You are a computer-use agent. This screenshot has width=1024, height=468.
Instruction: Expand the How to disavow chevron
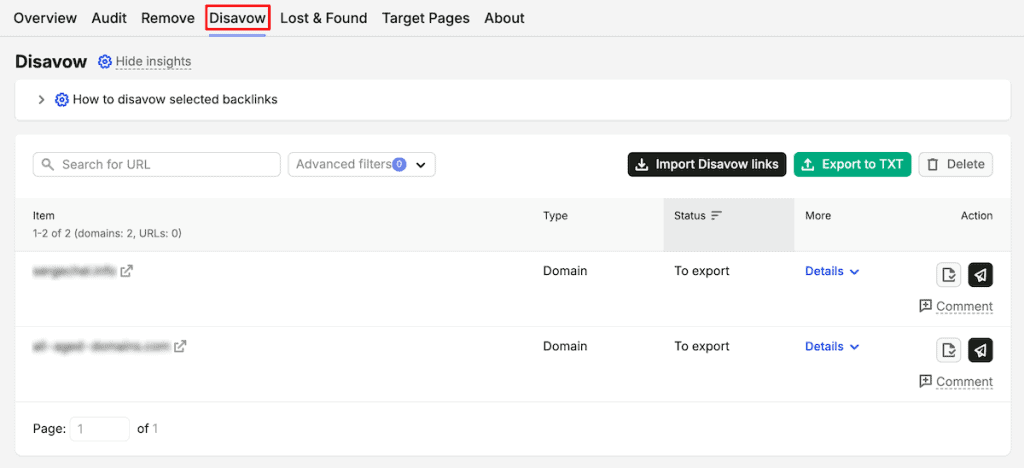(x=41, y=100)
